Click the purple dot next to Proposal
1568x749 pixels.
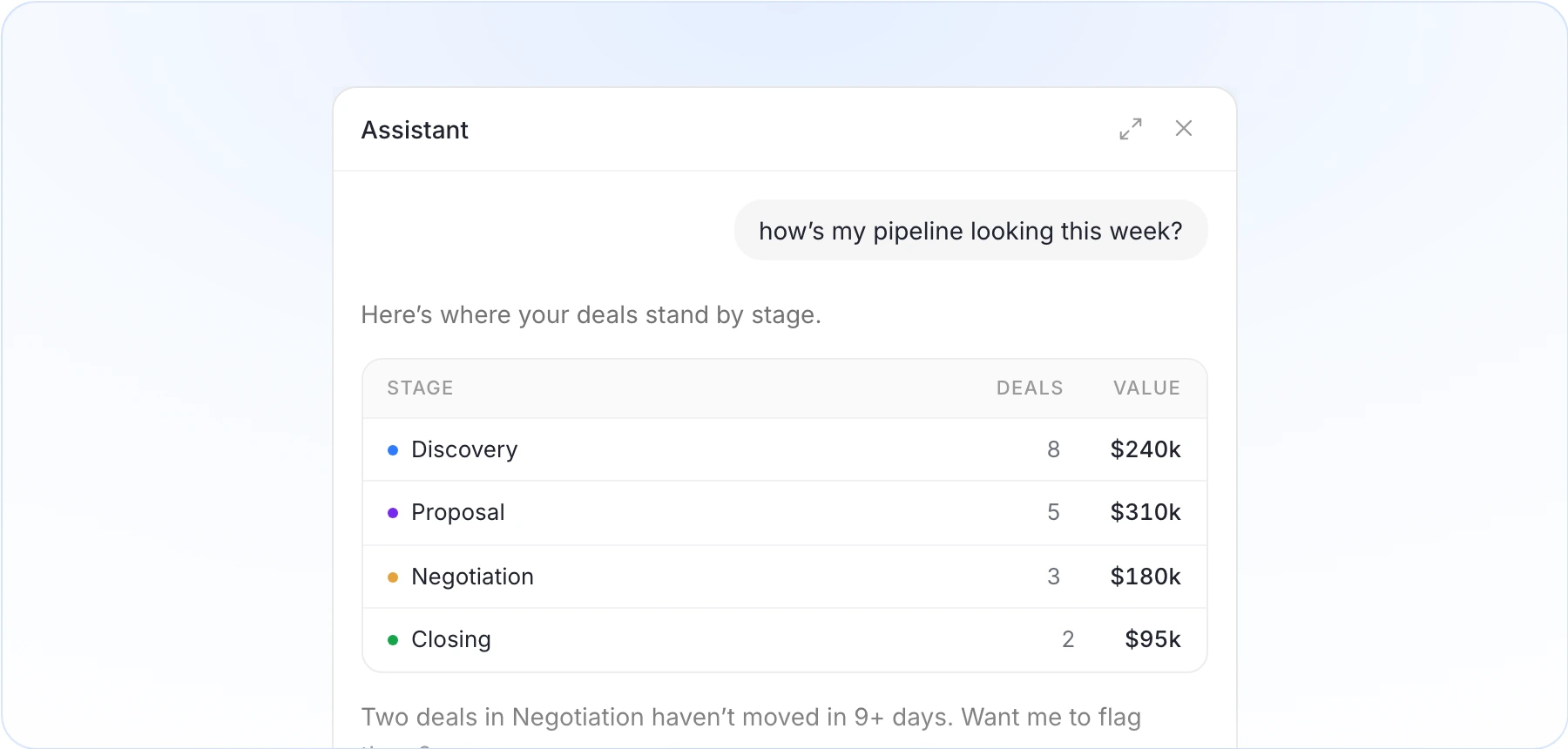pos(393,513)
